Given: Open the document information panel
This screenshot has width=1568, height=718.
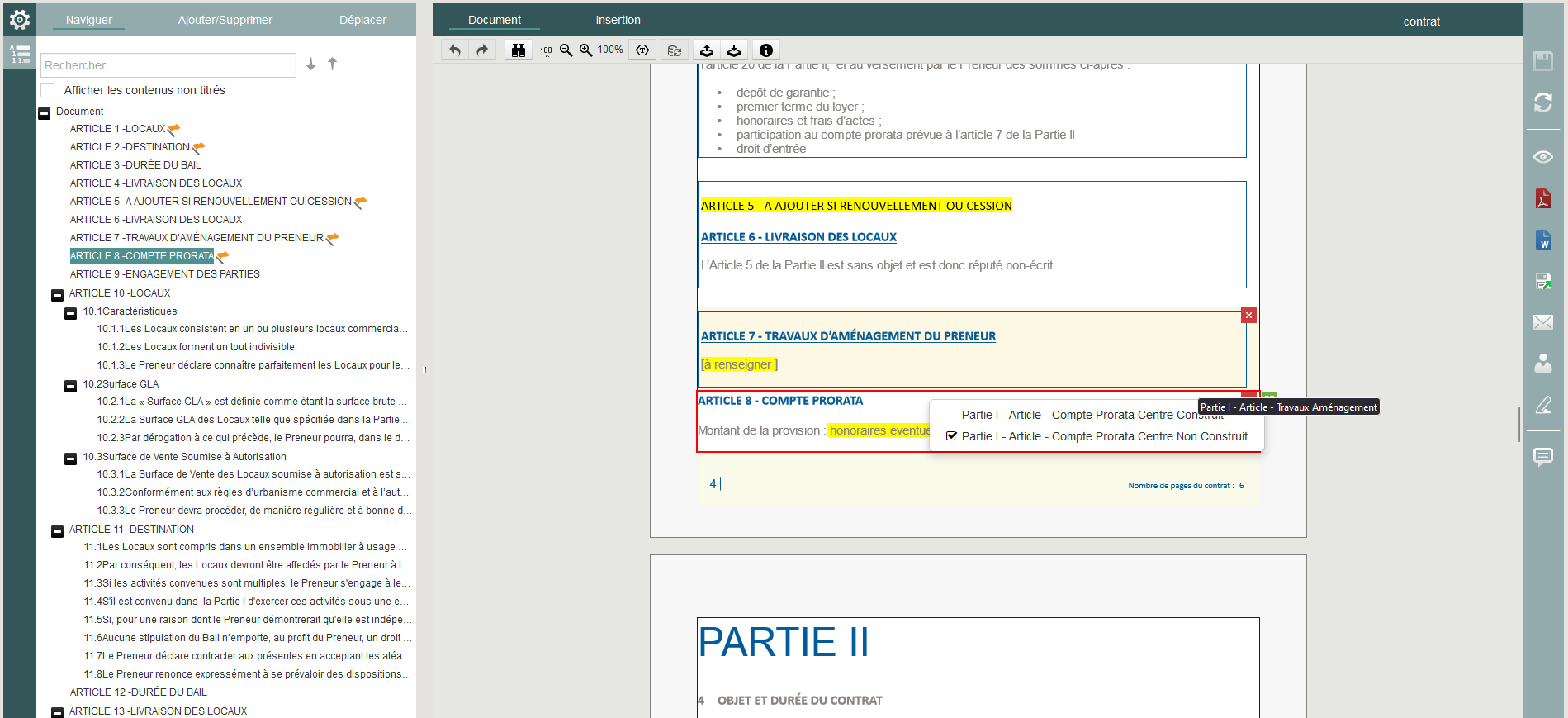Looking at the screenshot, I should (x=766, y=50).
